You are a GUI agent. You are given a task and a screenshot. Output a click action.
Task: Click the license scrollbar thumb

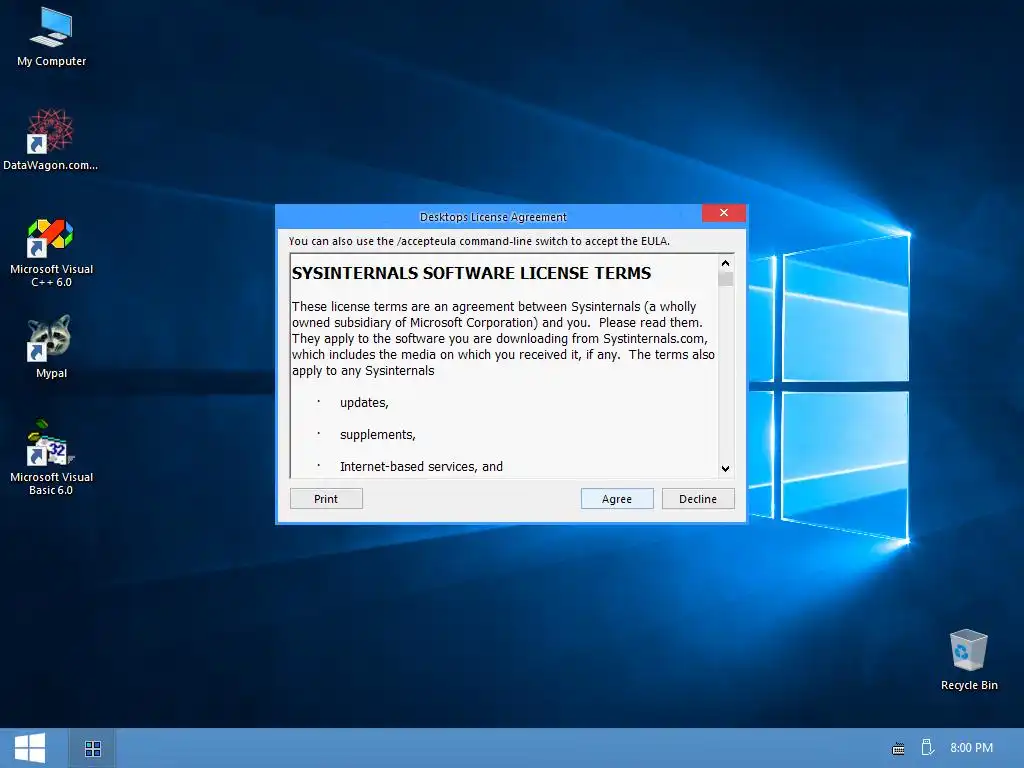(726, 278)
